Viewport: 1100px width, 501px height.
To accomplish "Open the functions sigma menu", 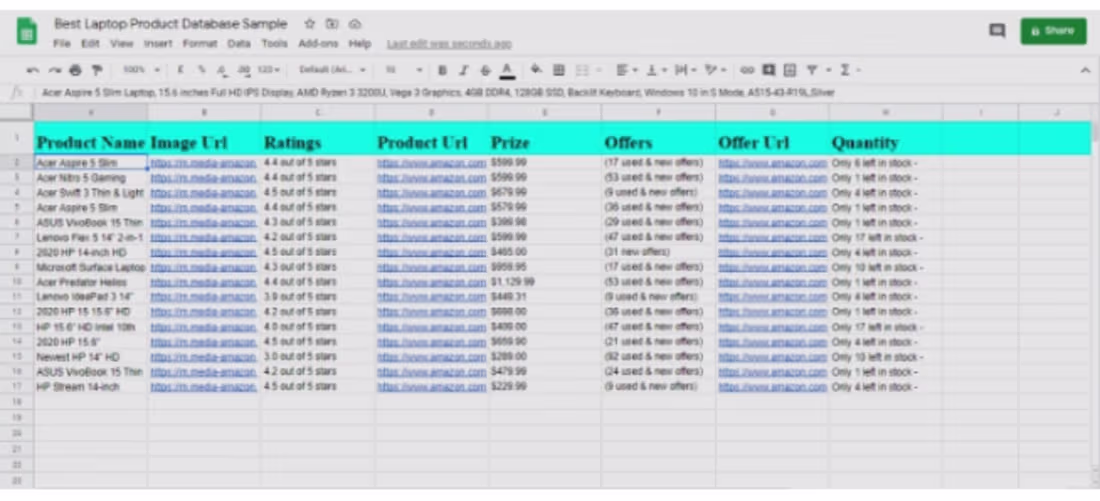I will 845,70.
